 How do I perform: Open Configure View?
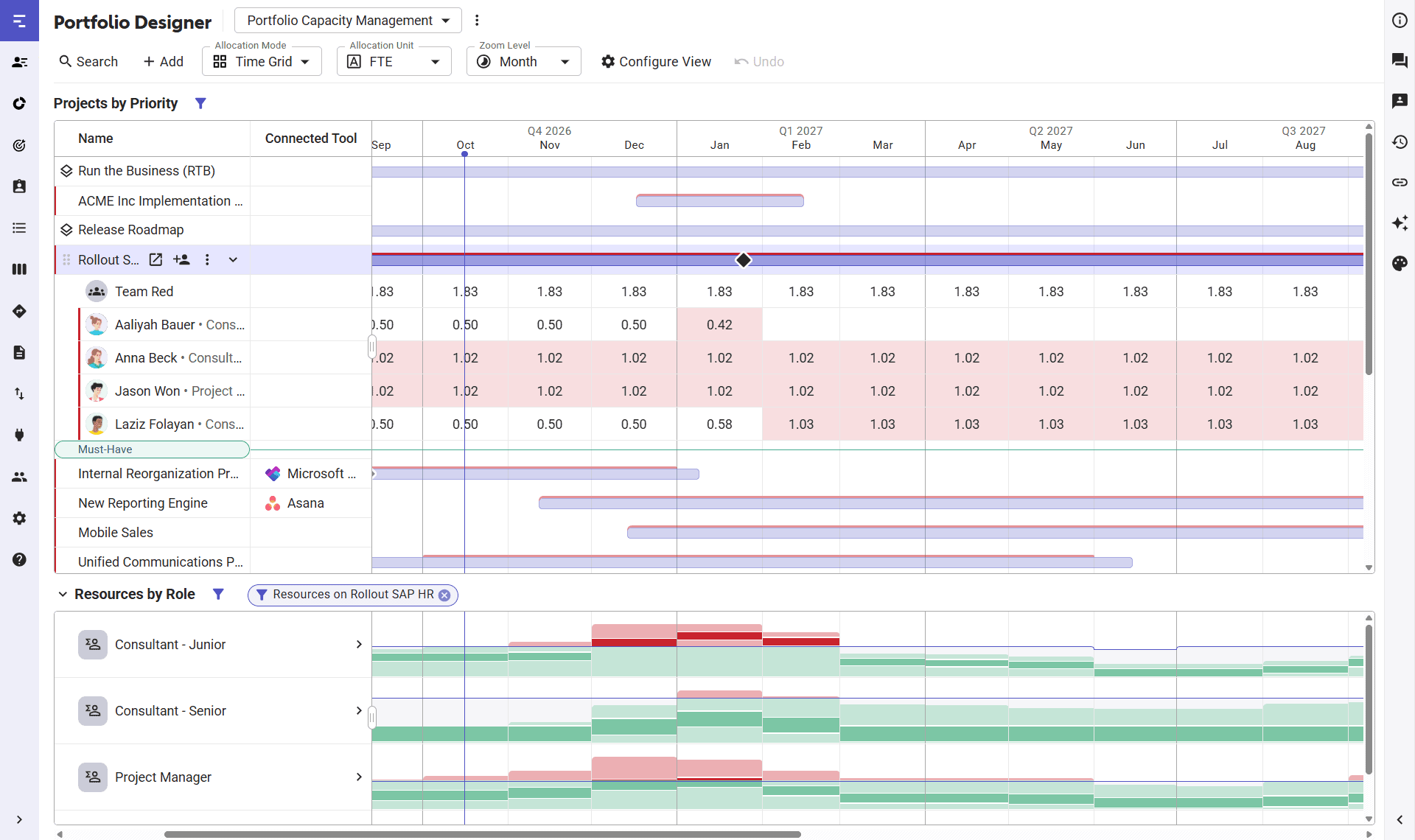[x=656, y=62]
